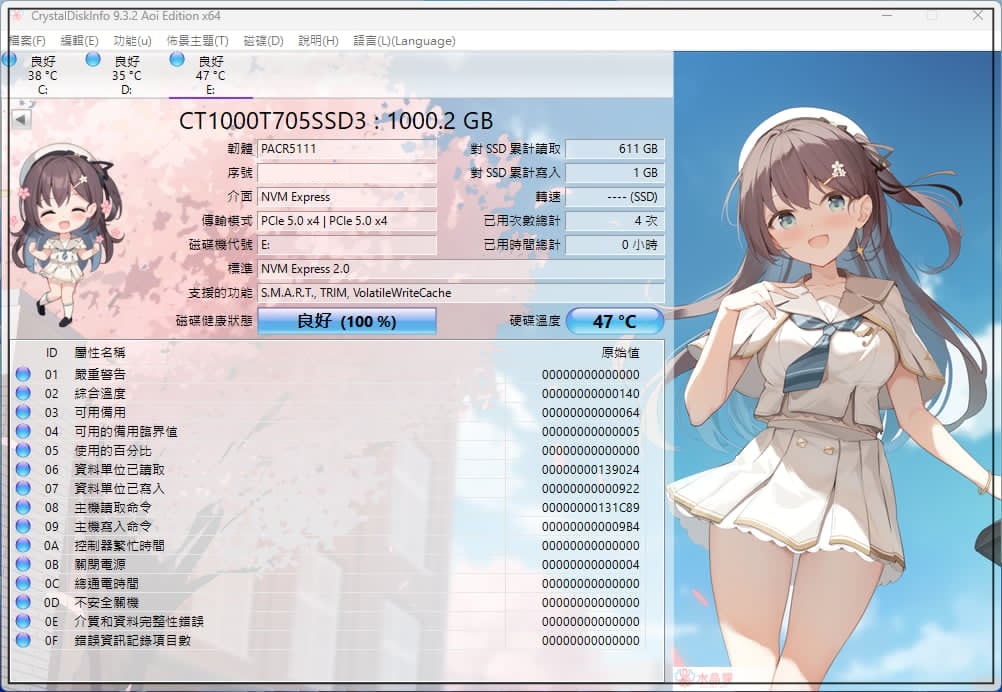Click the status orb for attribute 08

pyautogui.click(x=23, y=507)
